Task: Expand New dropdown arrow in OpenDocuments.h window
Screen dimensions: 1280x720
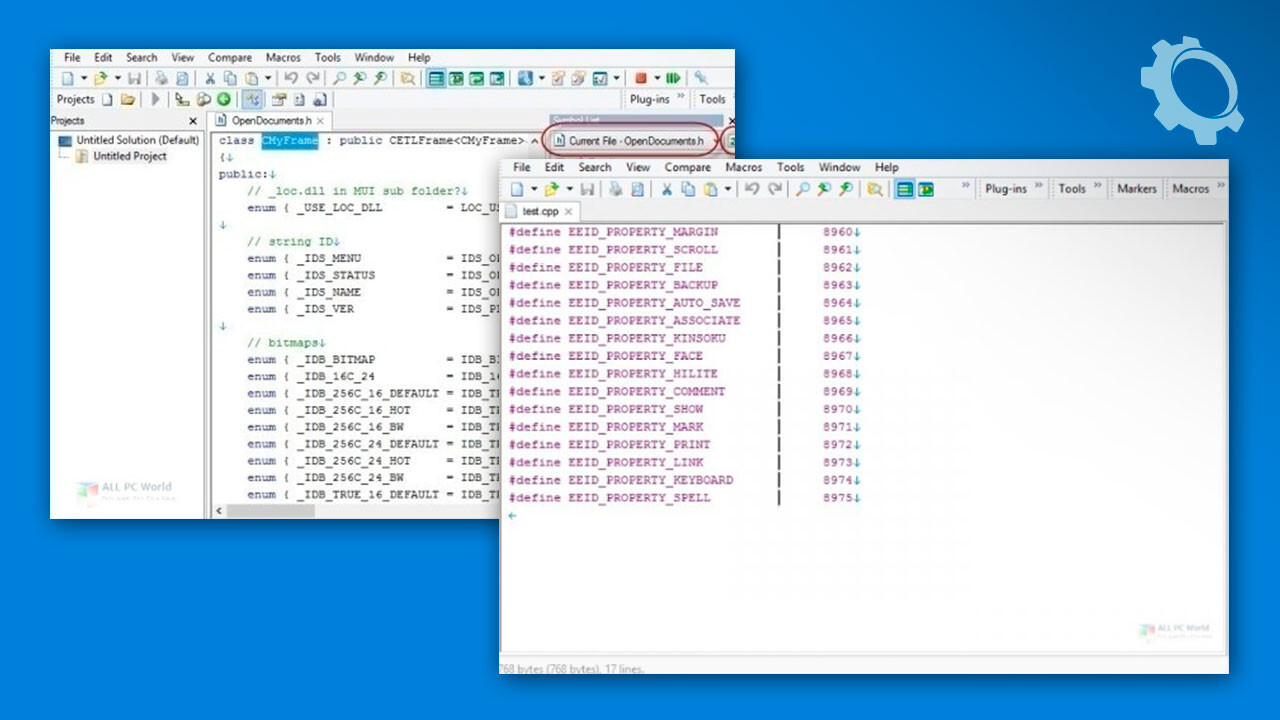Action: [84, 78]
